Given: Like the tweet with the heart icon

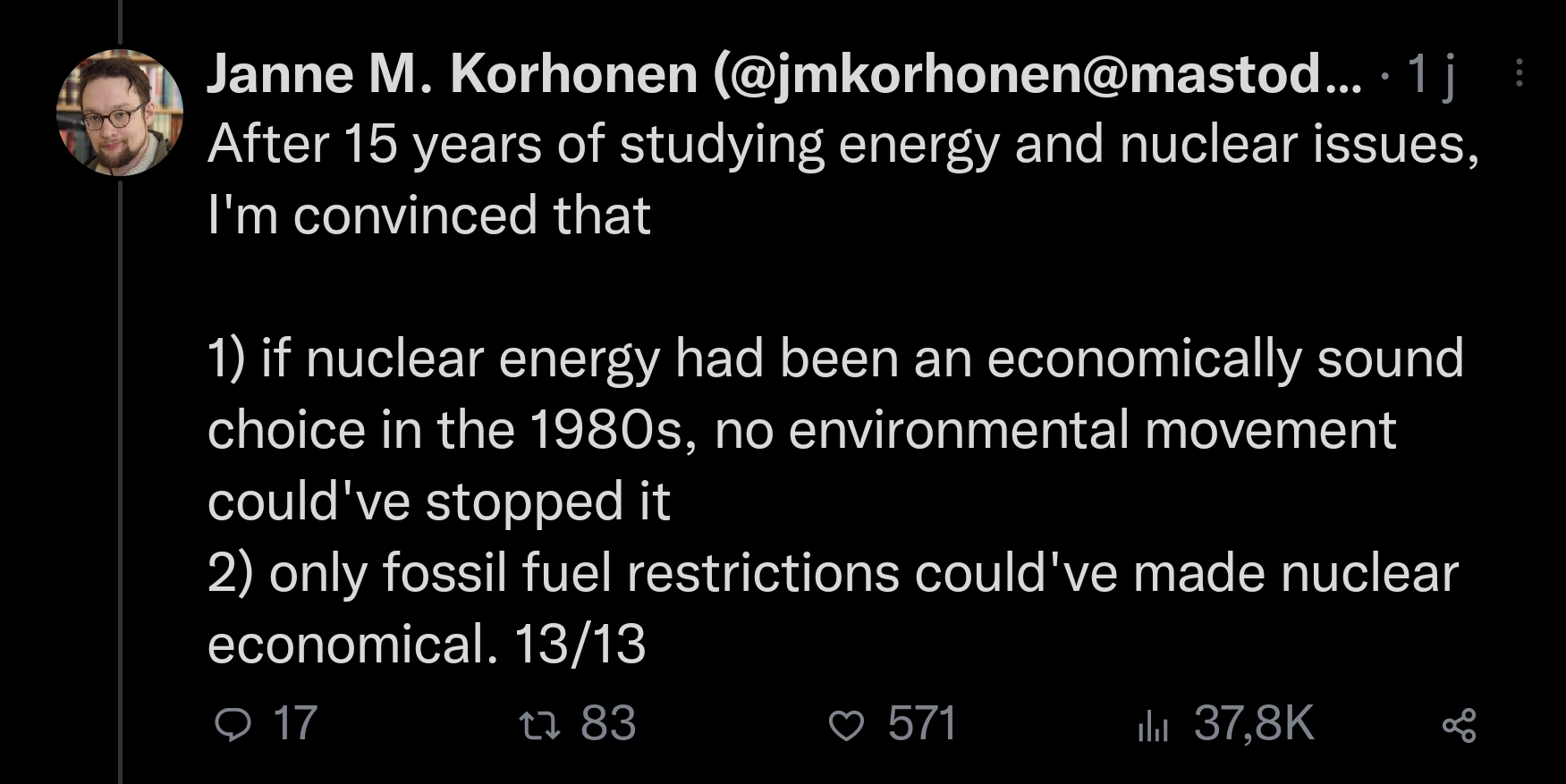Looking at the screenshot, I should point(845,725).
